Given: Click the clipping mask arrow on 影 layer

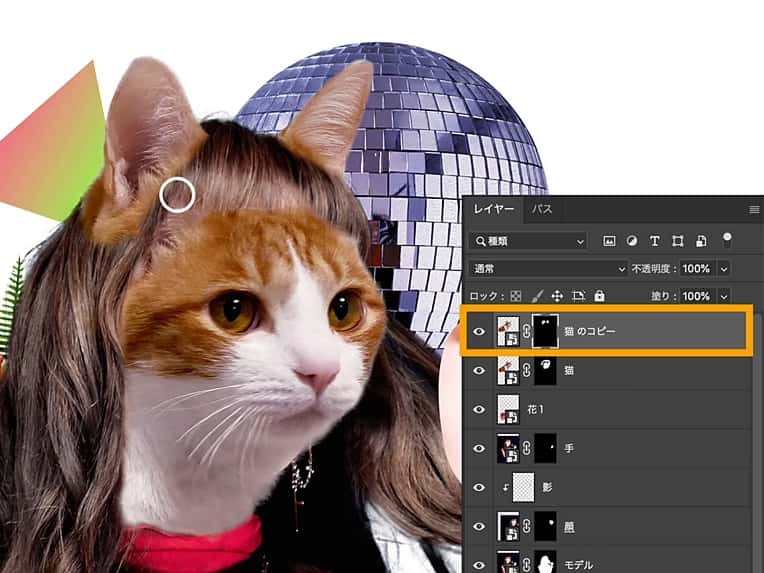Looking at the screenshot, I should 506,487.
